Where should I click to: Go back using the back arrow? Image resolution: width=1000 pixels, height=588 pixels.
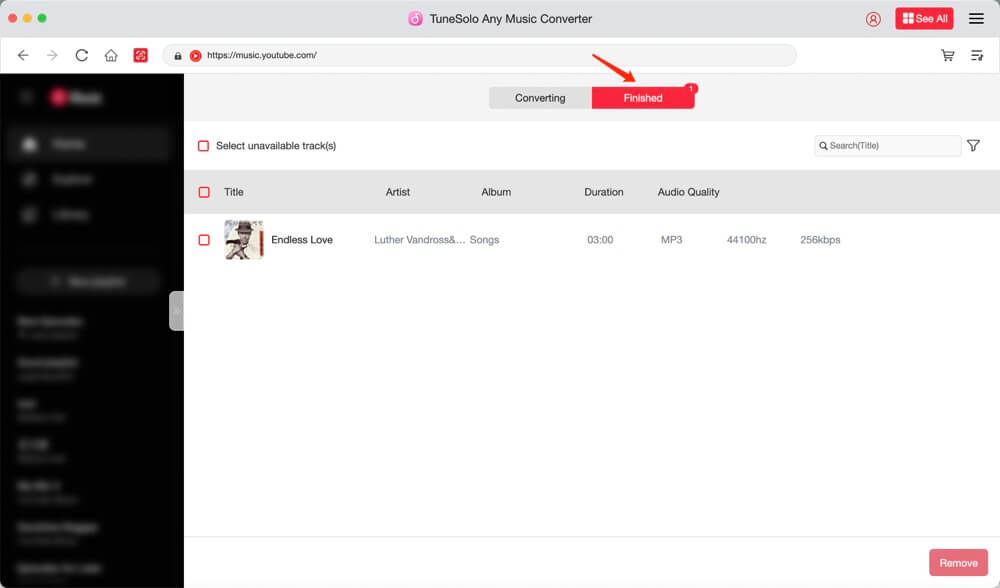(23, 55)
